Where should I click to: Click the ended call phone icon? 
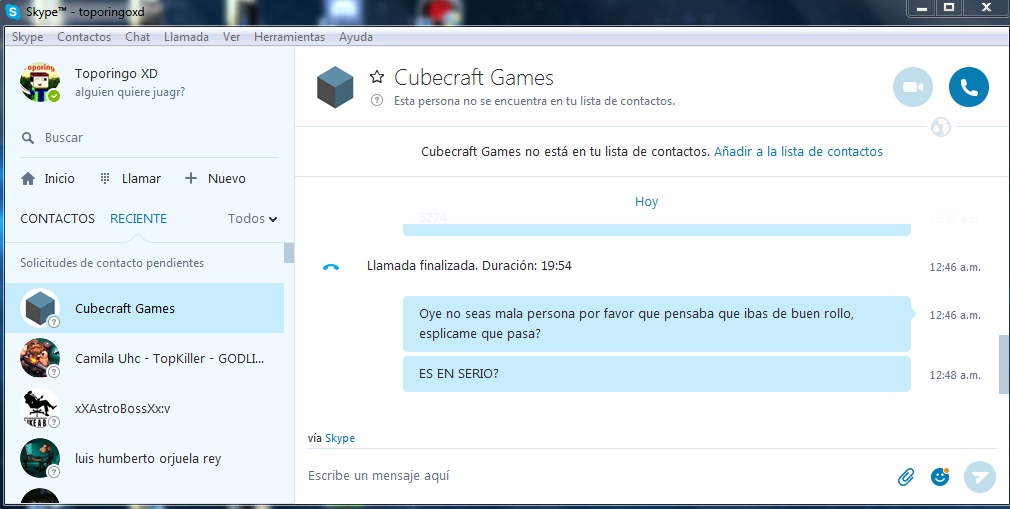[330, 267]
